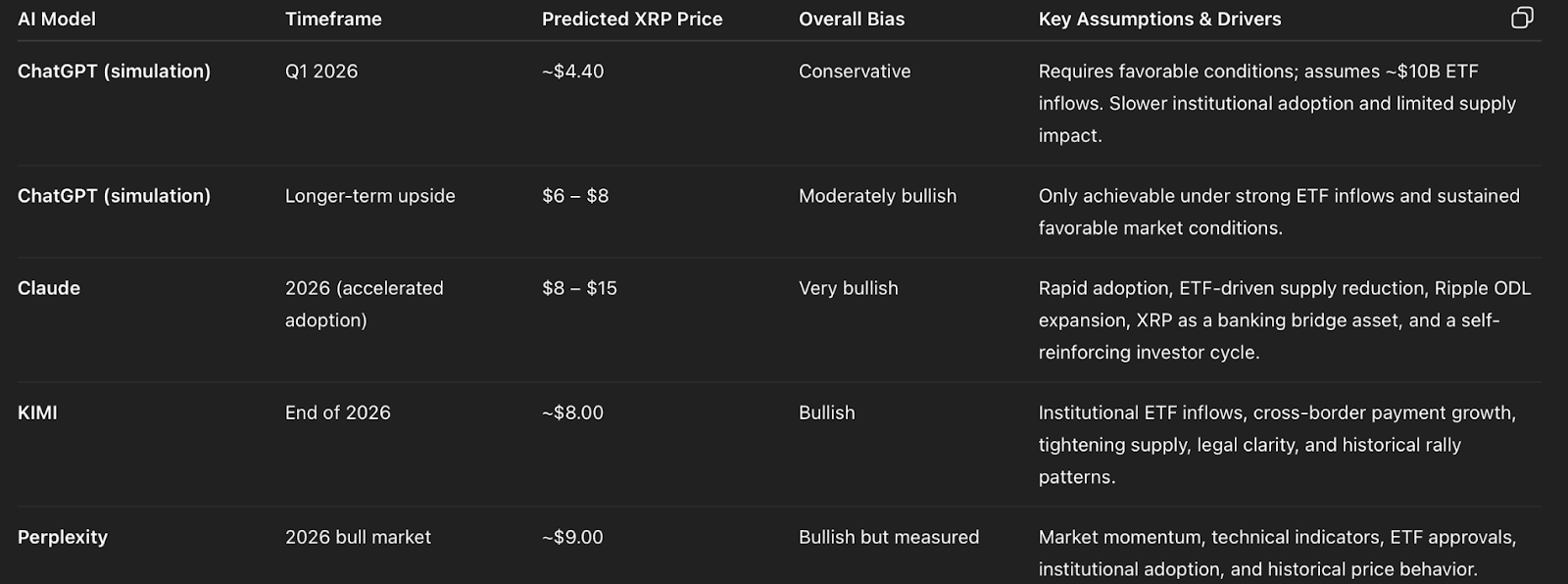Click the End of 2026 timeframe

(337, 413)
